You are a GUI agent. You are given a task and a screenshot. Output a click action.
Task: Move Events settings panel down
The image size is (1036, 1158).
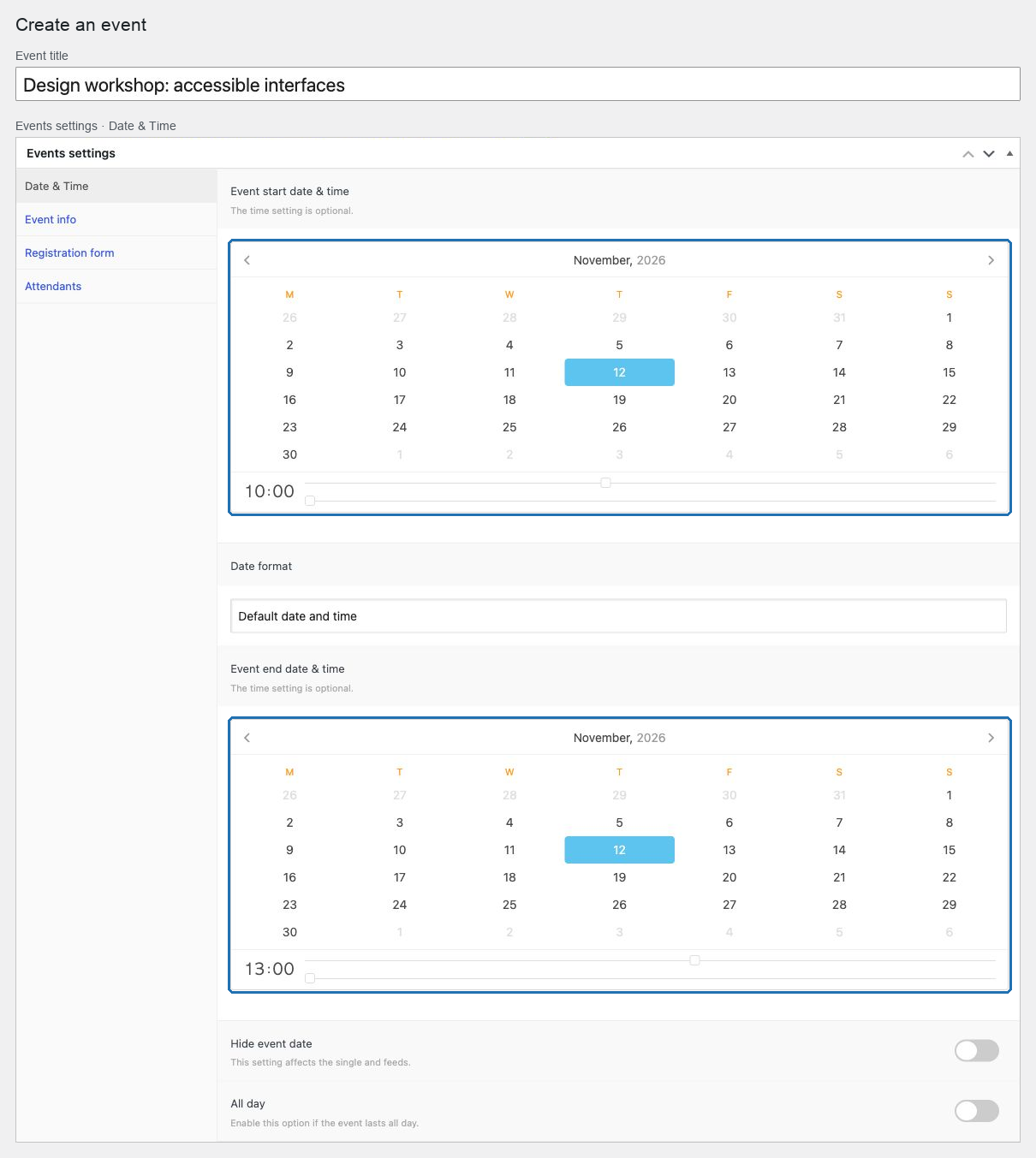coord(989,154)
